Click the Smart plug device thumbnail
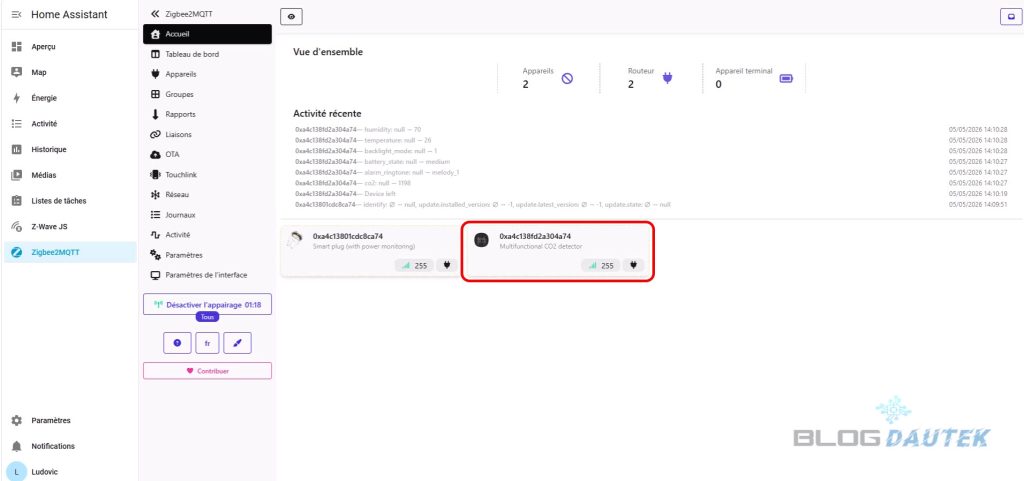The image size is (1024, 481). click(295, 240)
